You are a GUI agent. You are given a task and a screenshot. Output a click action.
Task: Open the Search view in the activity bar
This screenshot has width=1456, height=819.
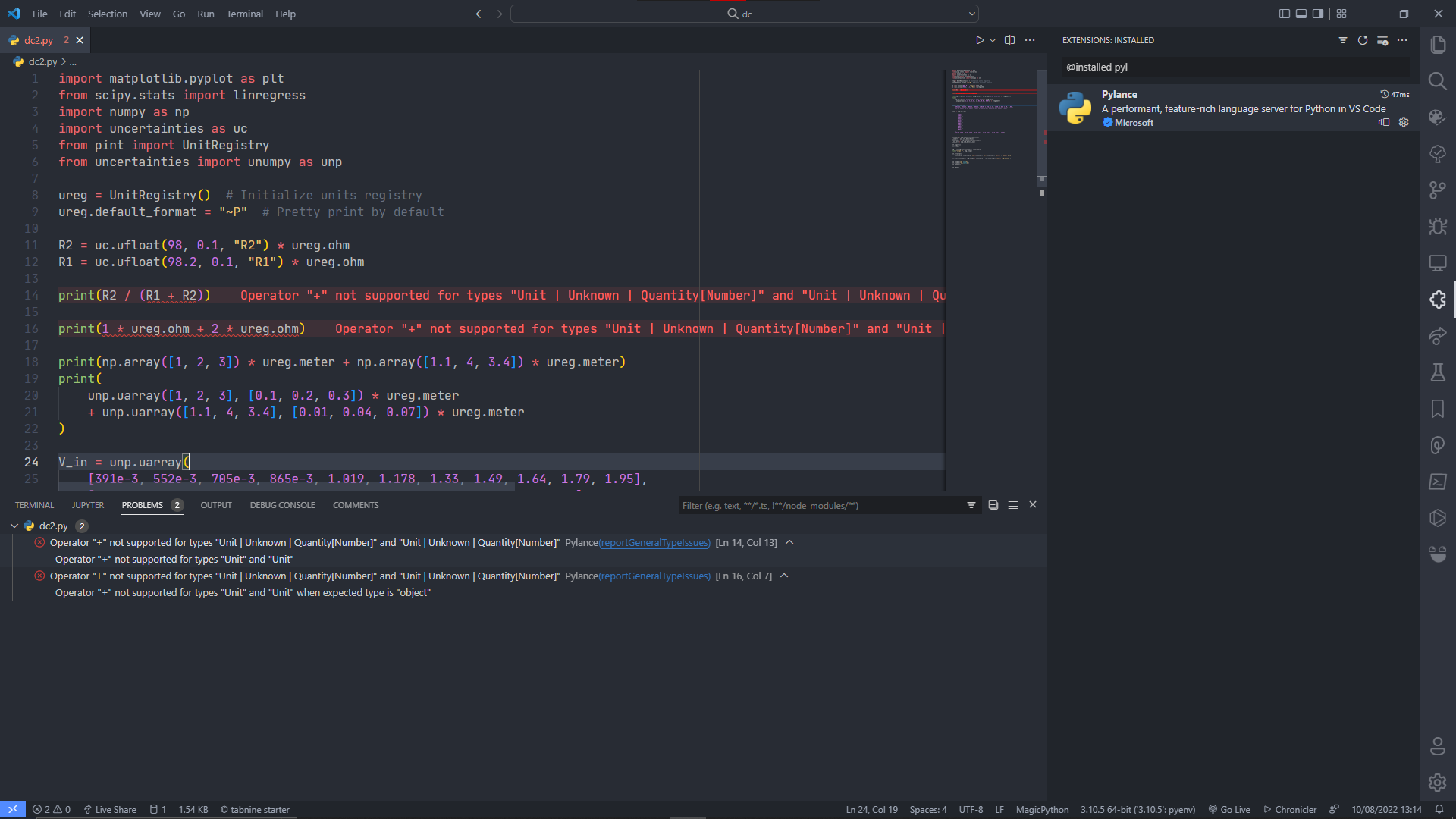[x=1438, y=80]
